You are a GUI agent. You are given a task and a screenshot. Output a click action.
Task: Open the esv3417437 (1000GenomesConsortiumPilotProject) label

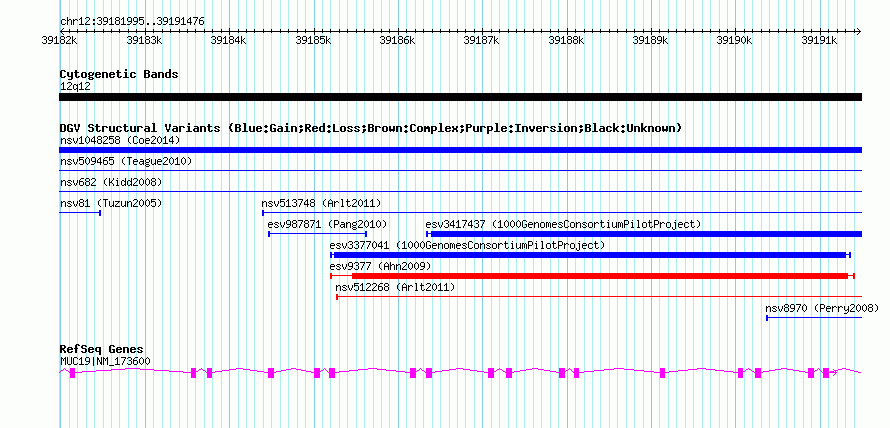(x=564, y=224)
